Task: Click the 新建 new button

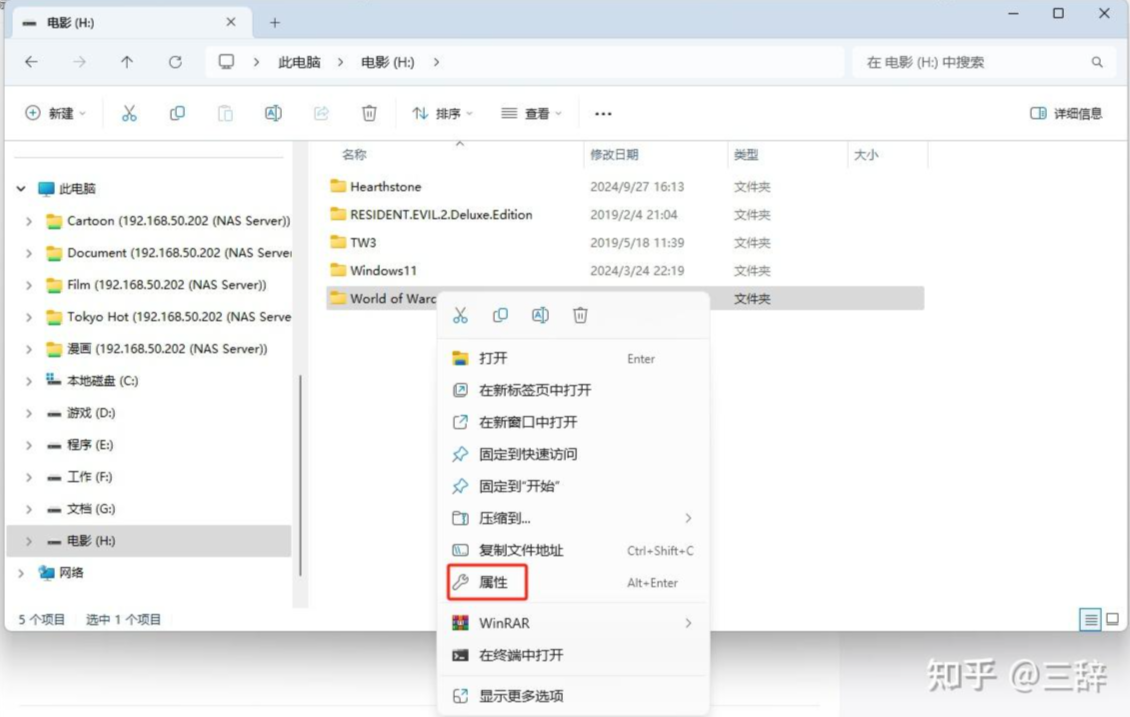Action: 55,114
